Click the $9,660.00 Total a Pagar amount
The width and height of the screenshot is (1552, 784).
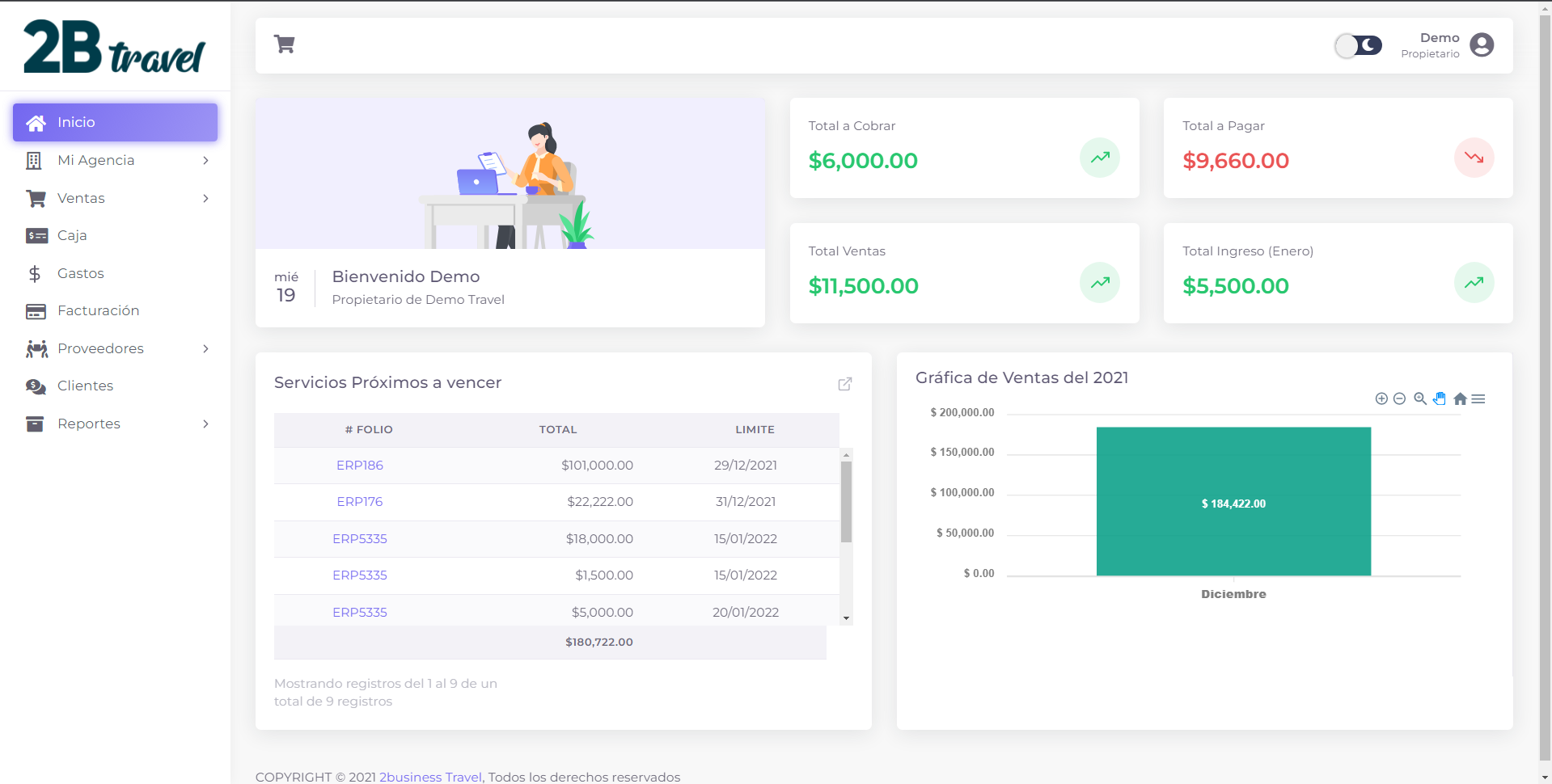point(1236,161)
